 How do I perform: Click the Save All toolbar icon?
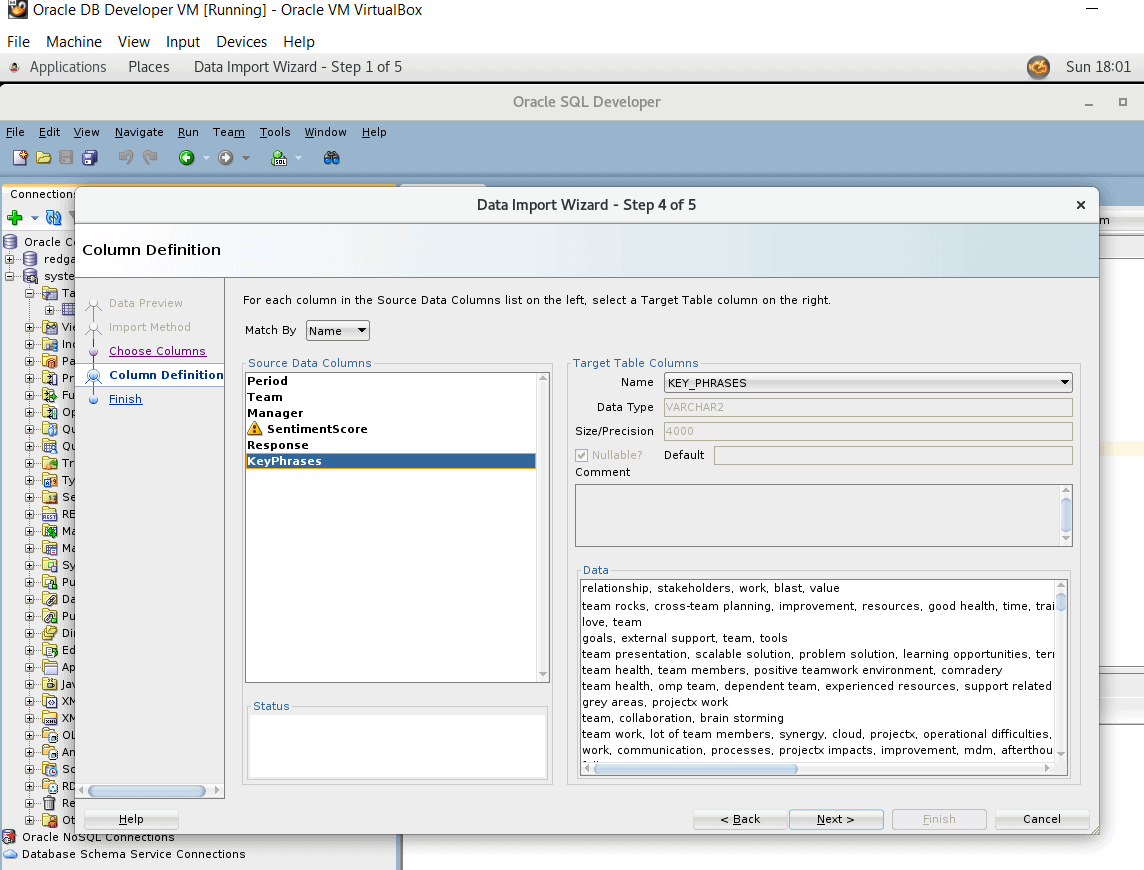[x=90, y=158]
